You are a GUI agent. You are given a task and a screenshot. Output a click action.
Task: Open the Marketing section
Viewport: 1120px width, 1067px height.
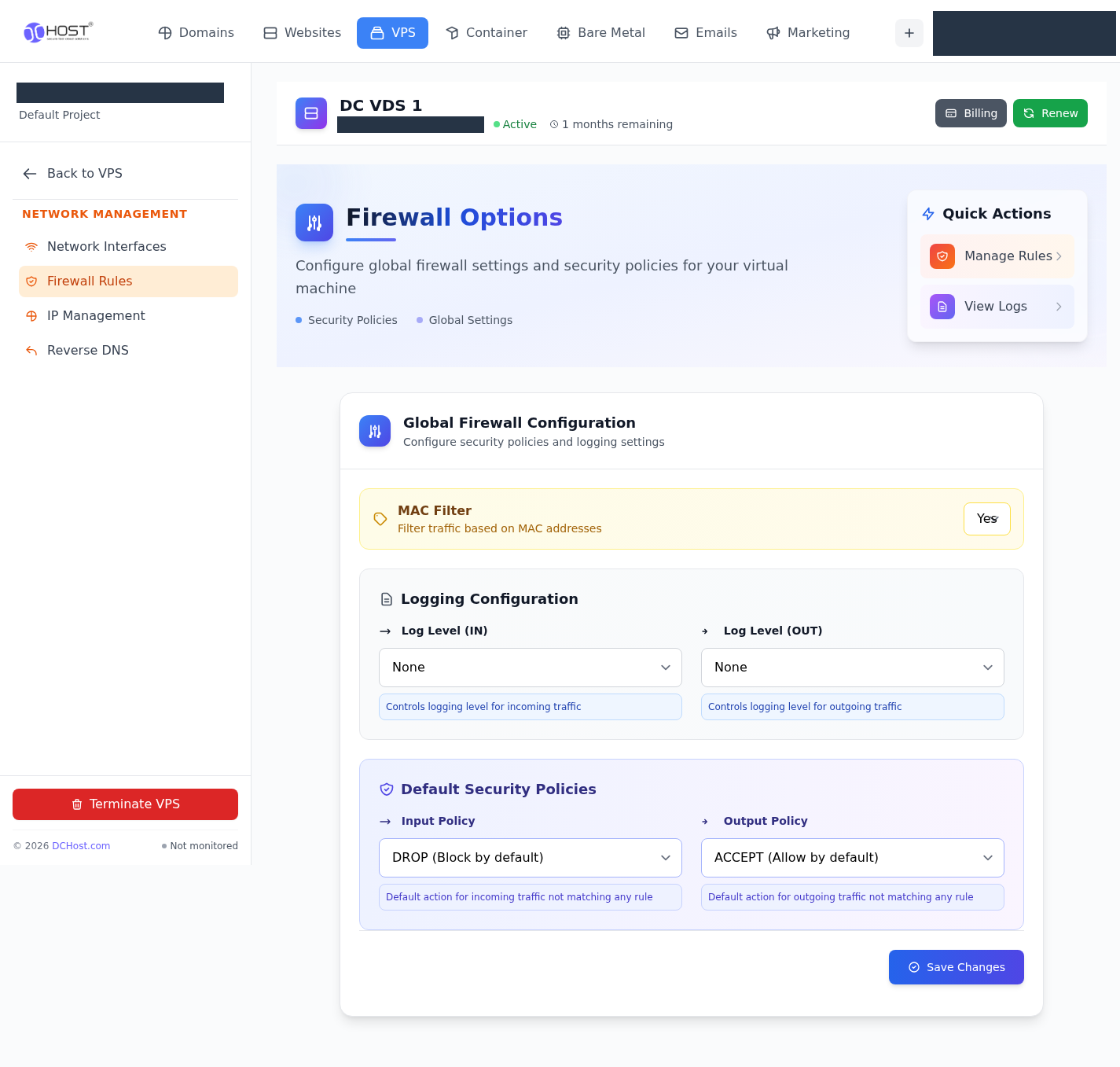[x=808, y=33]
